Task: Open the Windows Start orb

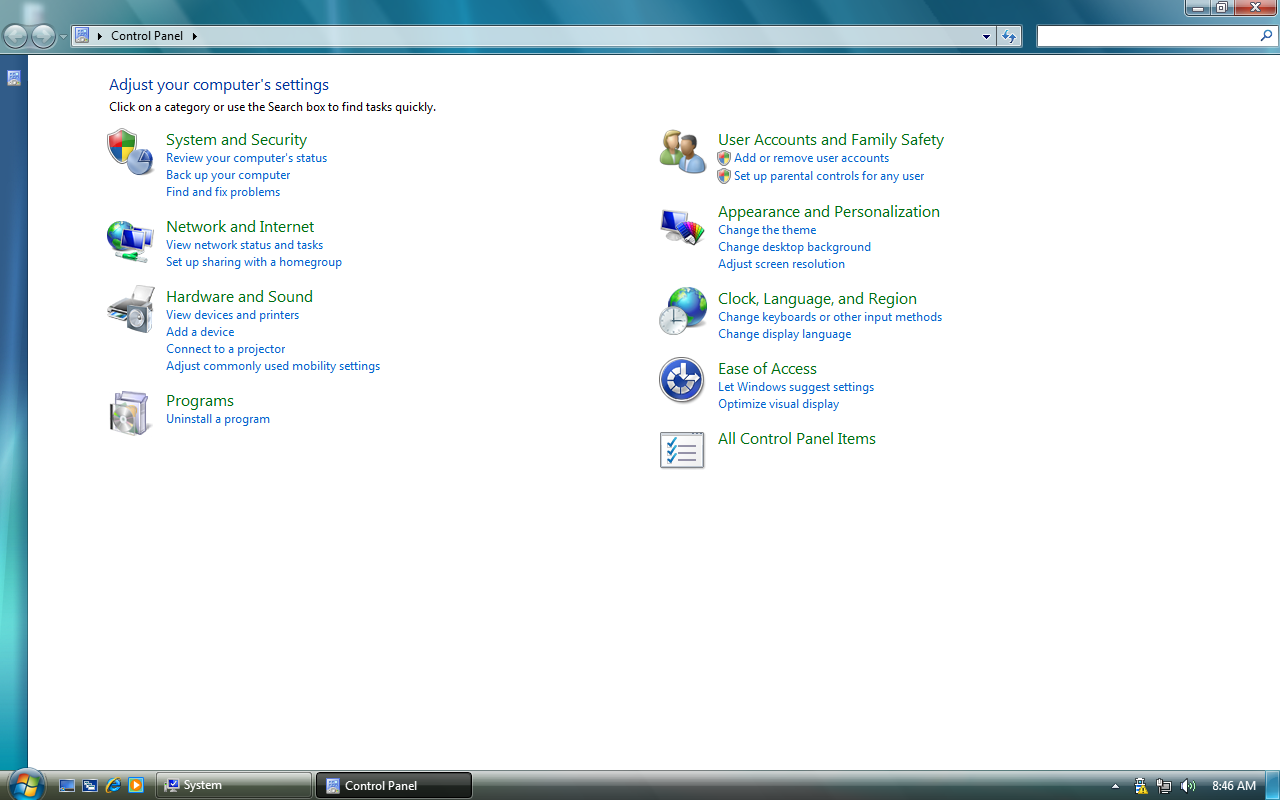Action: [x=24, y=784]
